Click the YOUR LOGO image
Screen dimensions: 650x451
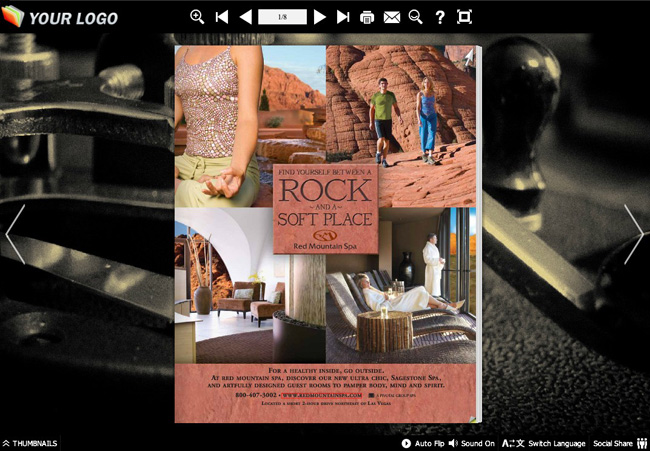tap(60, 17)
